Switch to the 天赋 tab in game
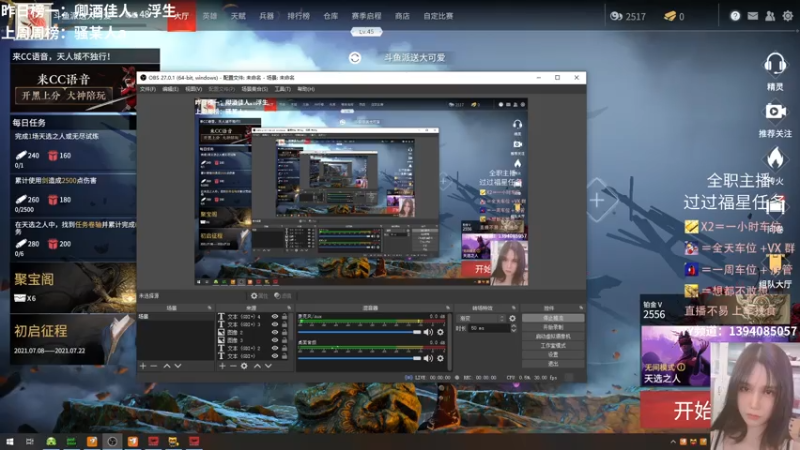The image size is (800, 450). [238, 16]
